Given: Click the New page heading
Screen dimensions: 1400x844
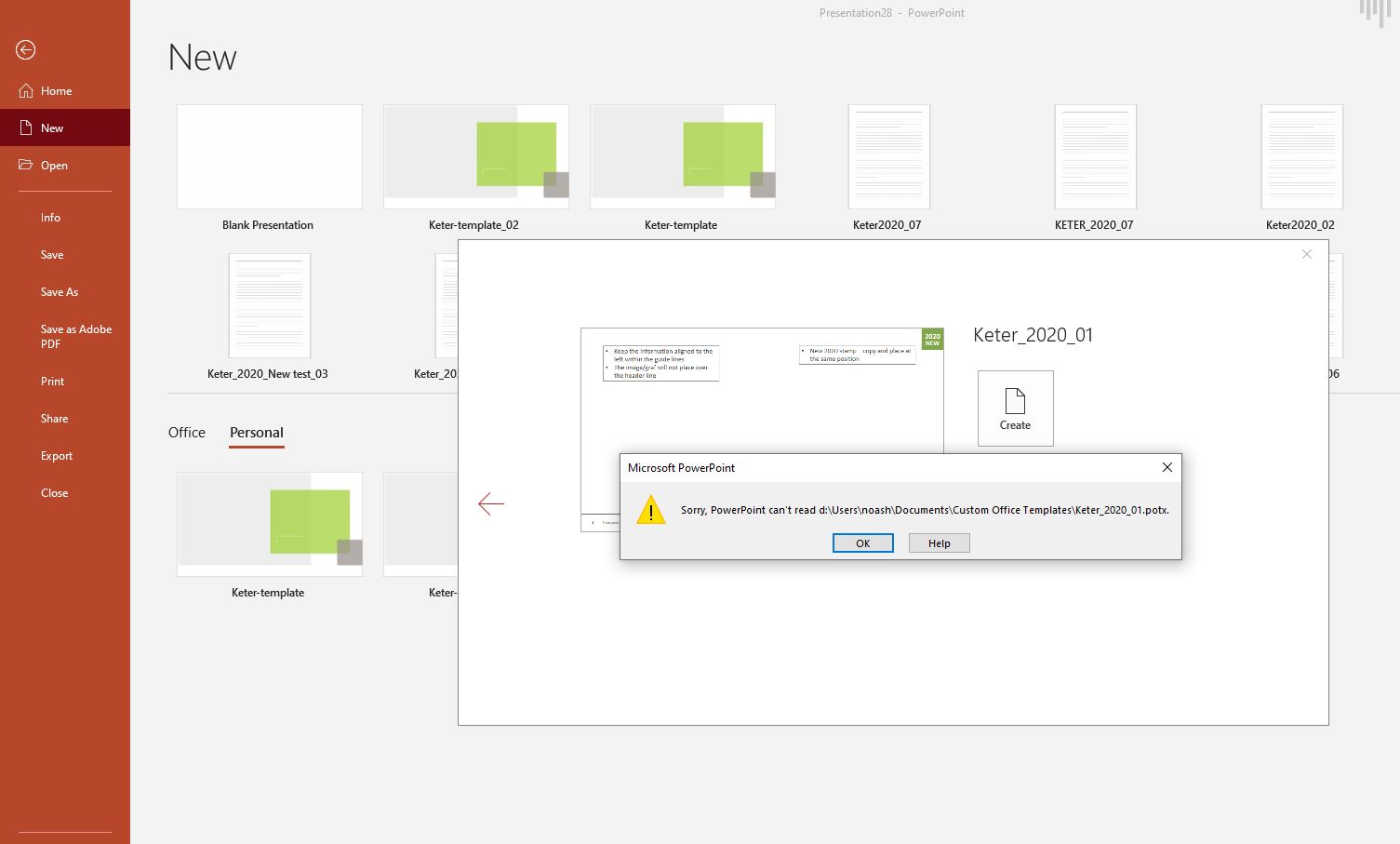Looking at the screenshot, I should point(203,58).
